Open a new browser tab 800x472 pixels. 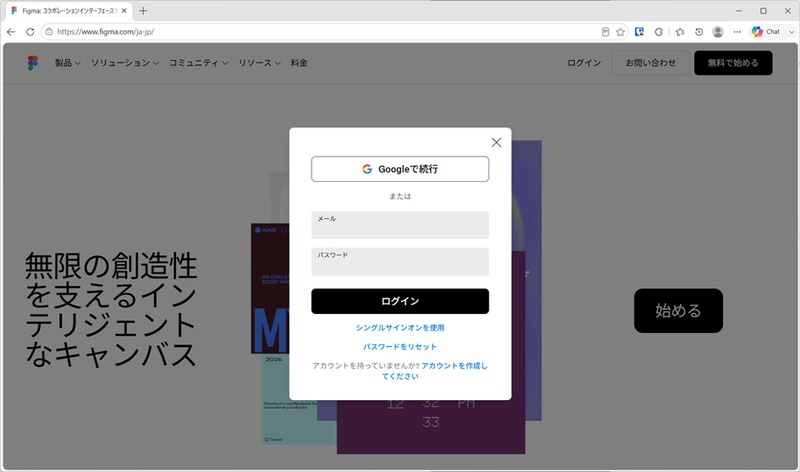[143, 11]
